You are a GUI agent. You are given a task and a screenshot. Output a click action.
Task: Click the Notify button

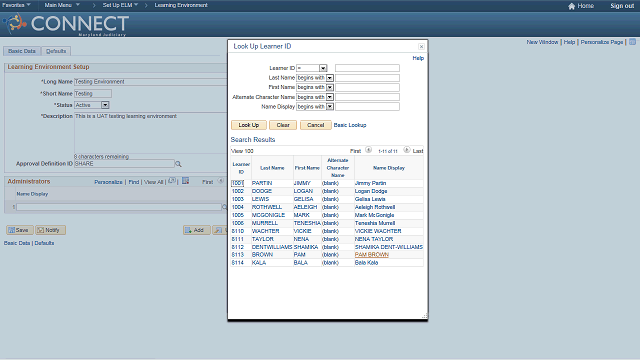click(50, 230)
